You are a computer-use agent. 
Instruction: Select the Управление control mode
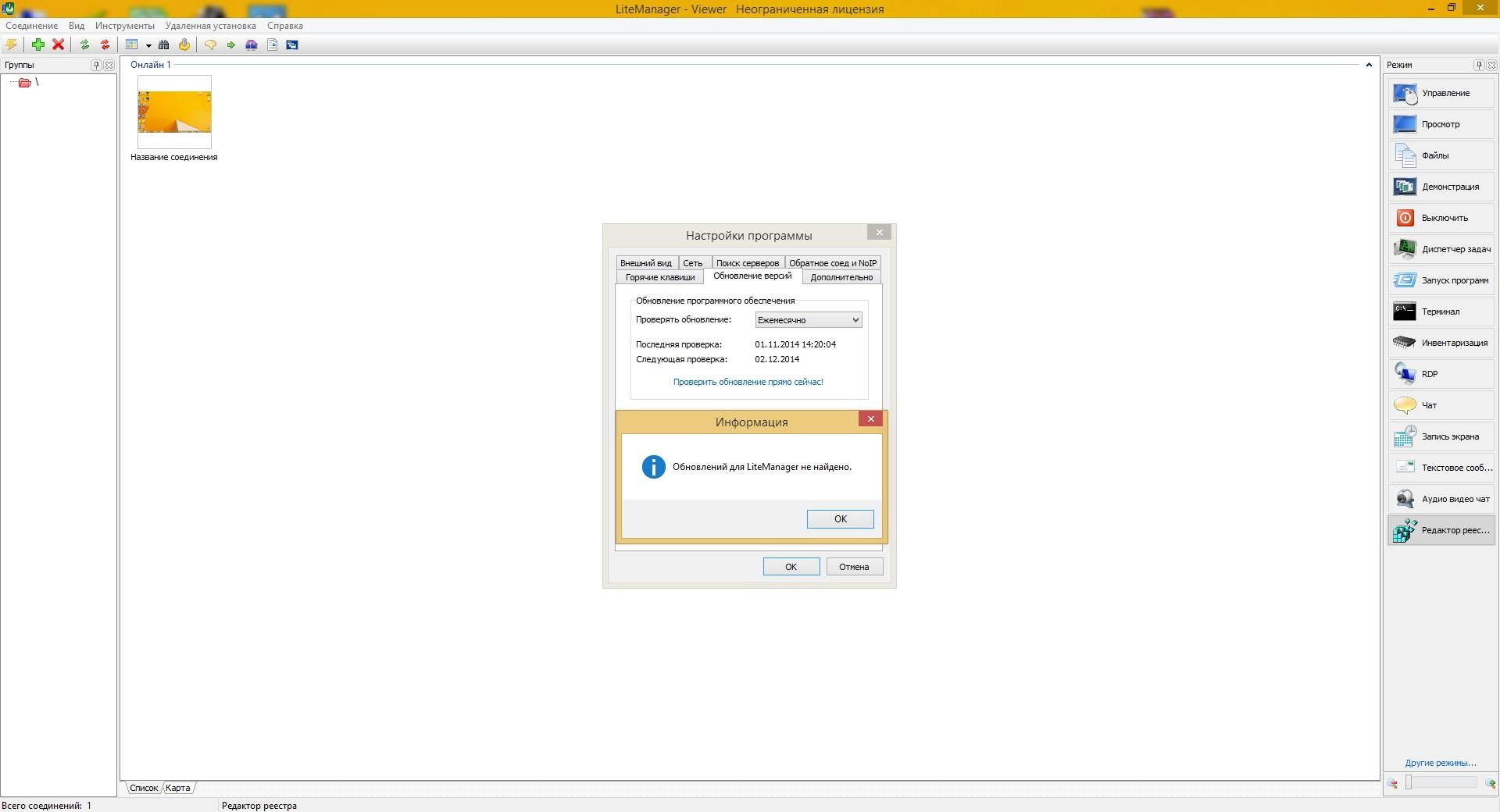1441,93
